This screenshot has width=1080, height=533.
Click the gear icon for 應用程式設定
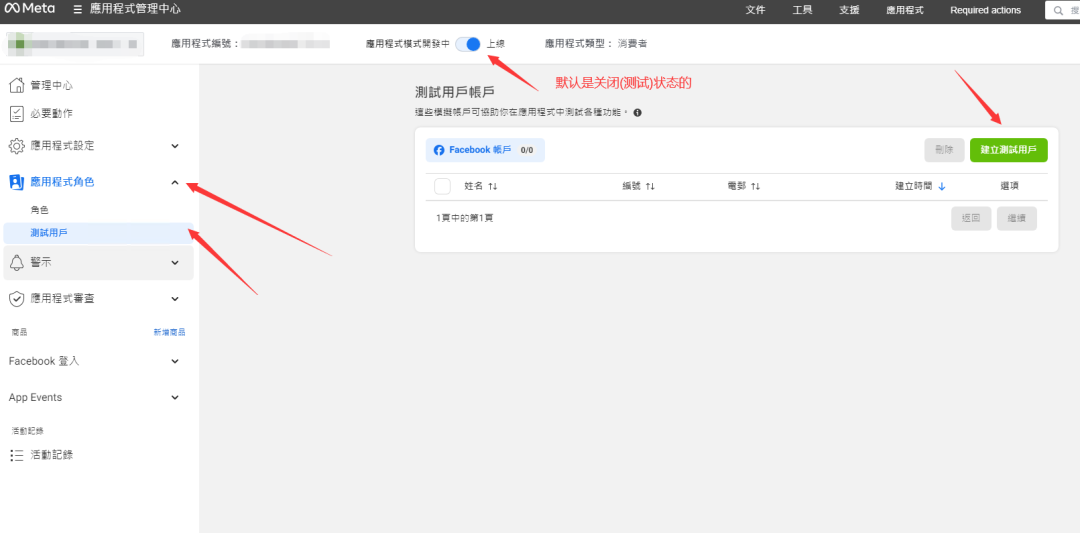[x=17, y=146]
